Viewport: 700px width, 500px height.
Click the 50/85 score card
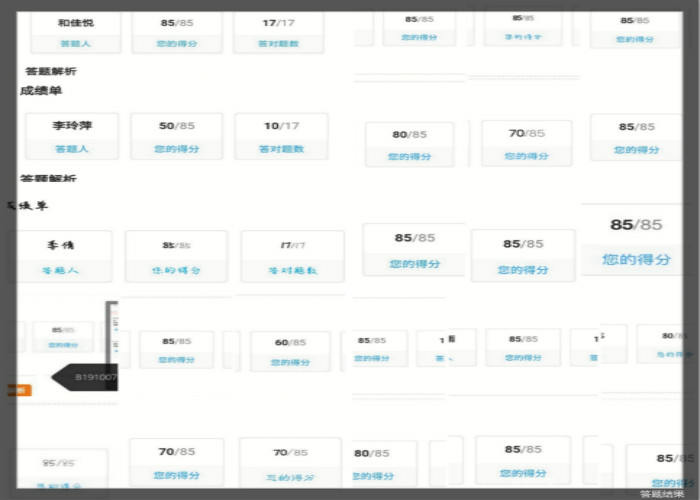point(177,136)
